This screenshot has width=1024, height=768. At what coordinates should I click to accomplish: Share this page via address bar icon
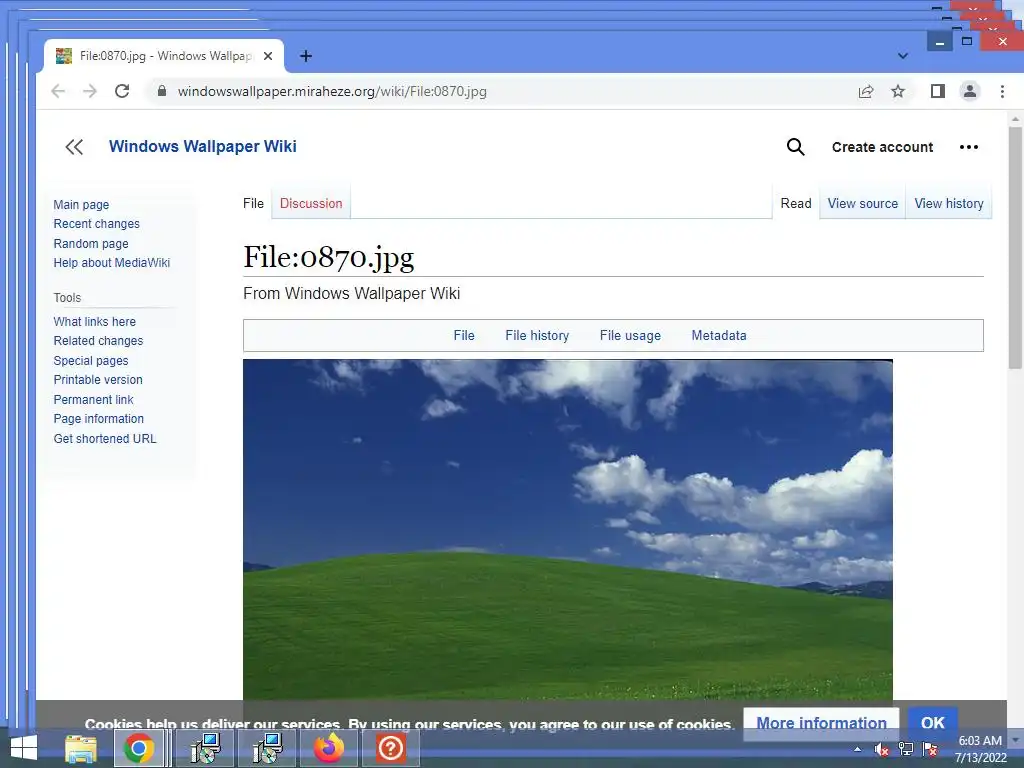(x=866, y=91)
